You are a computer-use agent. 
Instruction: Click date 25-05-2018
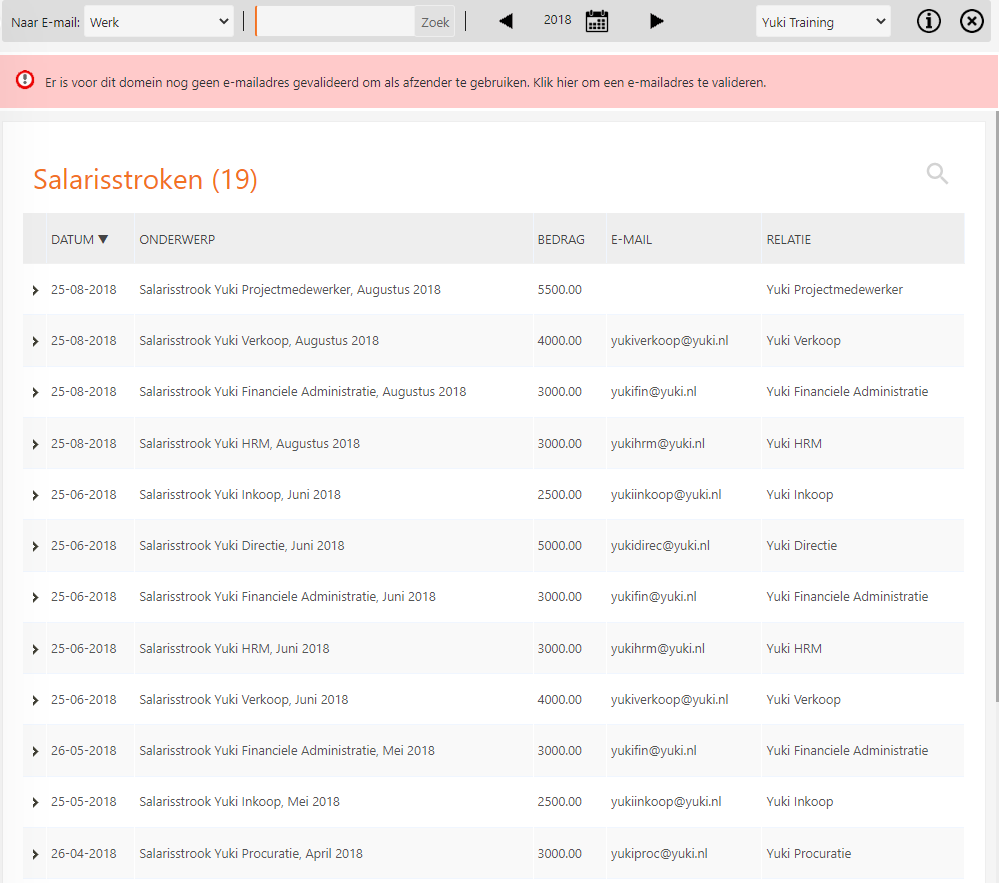coord(83,801)
